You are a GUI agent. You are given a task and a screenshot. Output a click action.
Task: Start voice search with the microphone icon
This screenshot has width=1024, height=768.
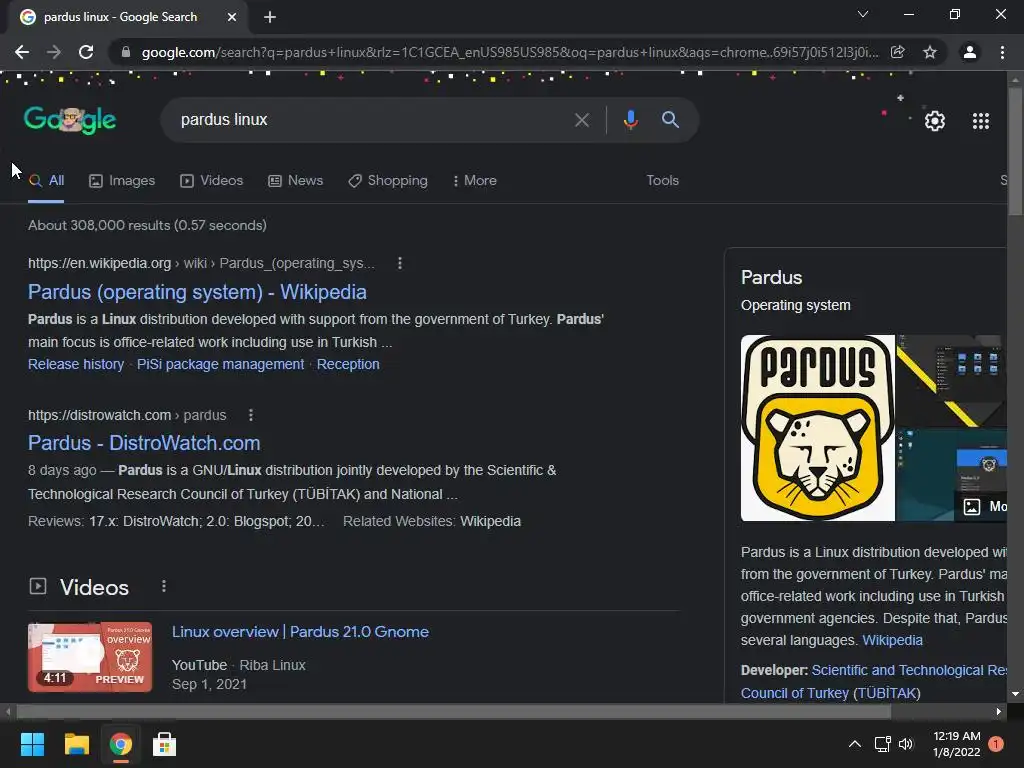[630, 120]
